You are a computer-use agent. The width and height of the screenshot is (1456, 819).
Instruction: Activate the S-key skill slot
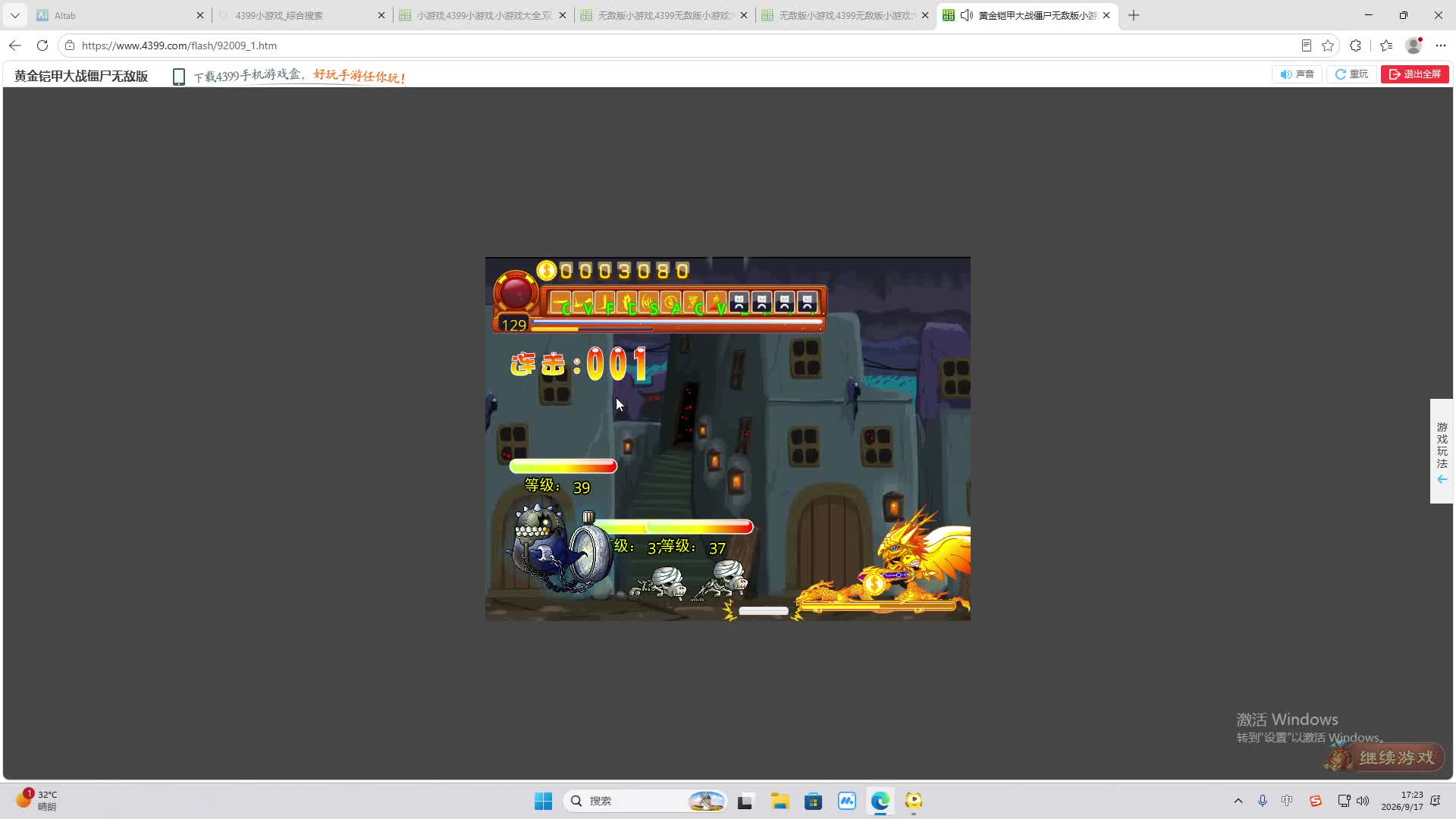point(649,303)
